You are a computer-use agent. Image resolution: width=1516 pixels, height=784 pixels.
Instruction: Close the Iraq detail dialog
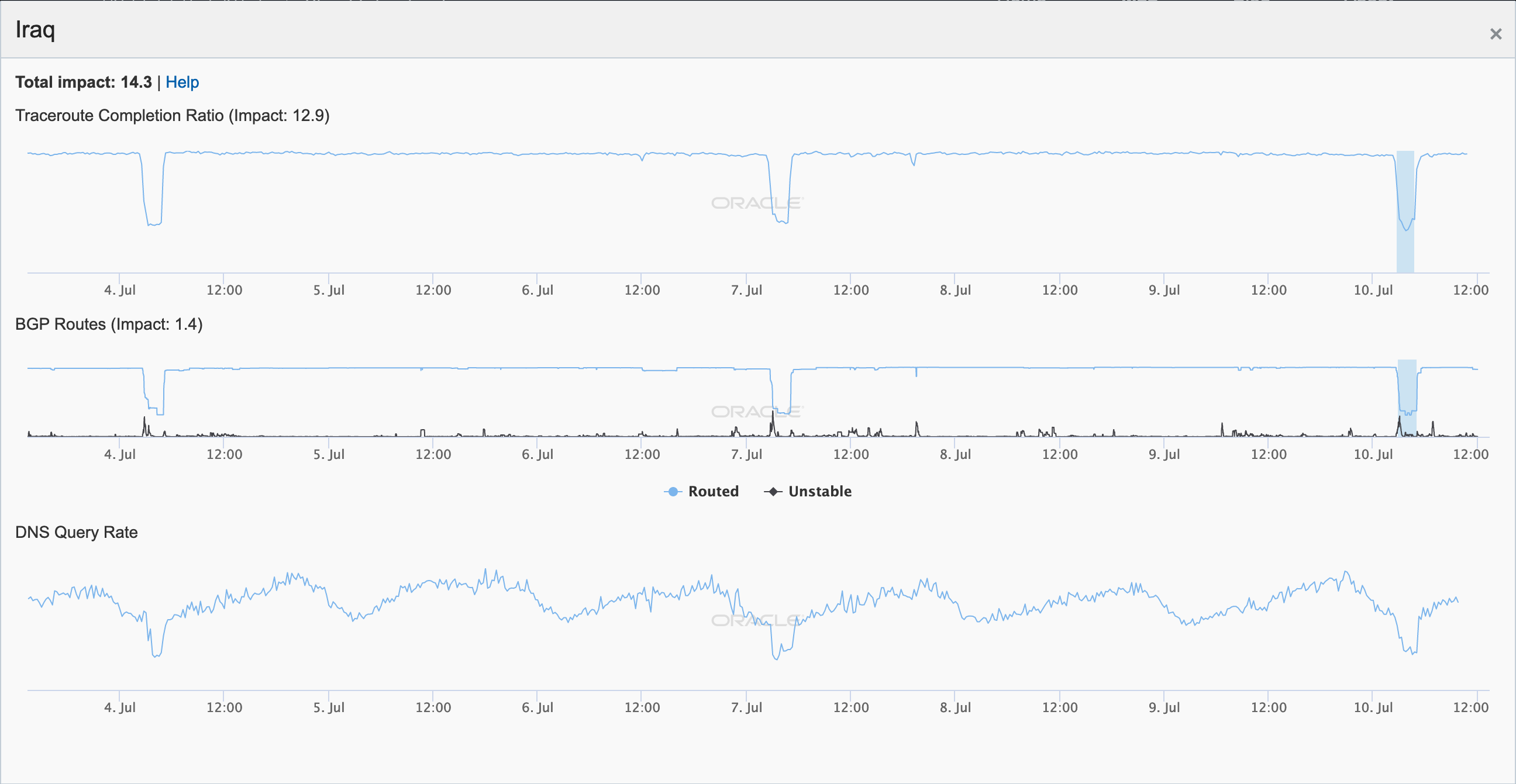tap(1496, 34)
